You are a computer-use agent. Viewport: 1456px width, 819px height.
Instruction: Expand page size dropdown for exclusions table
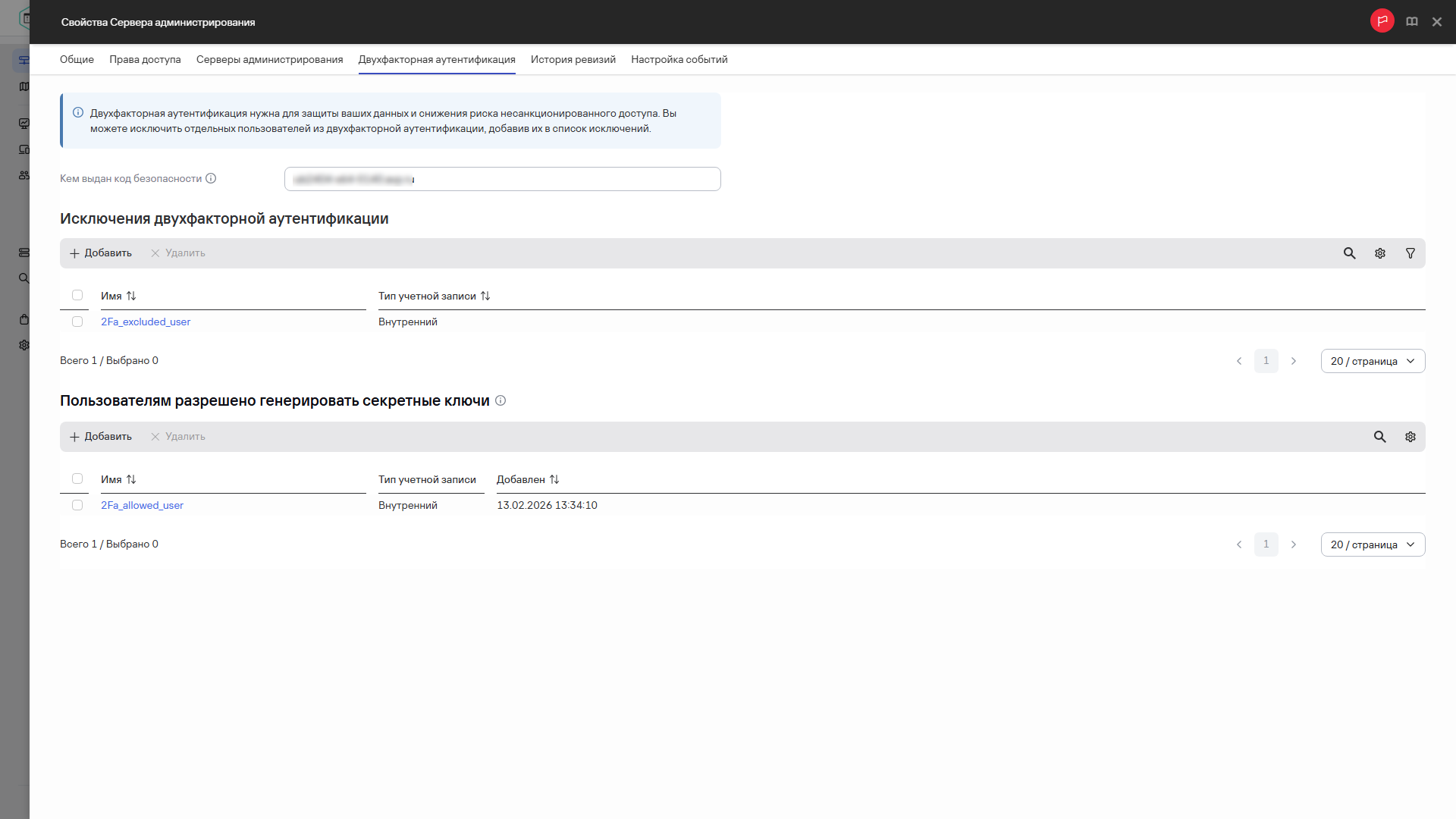tap(1373, 361)
